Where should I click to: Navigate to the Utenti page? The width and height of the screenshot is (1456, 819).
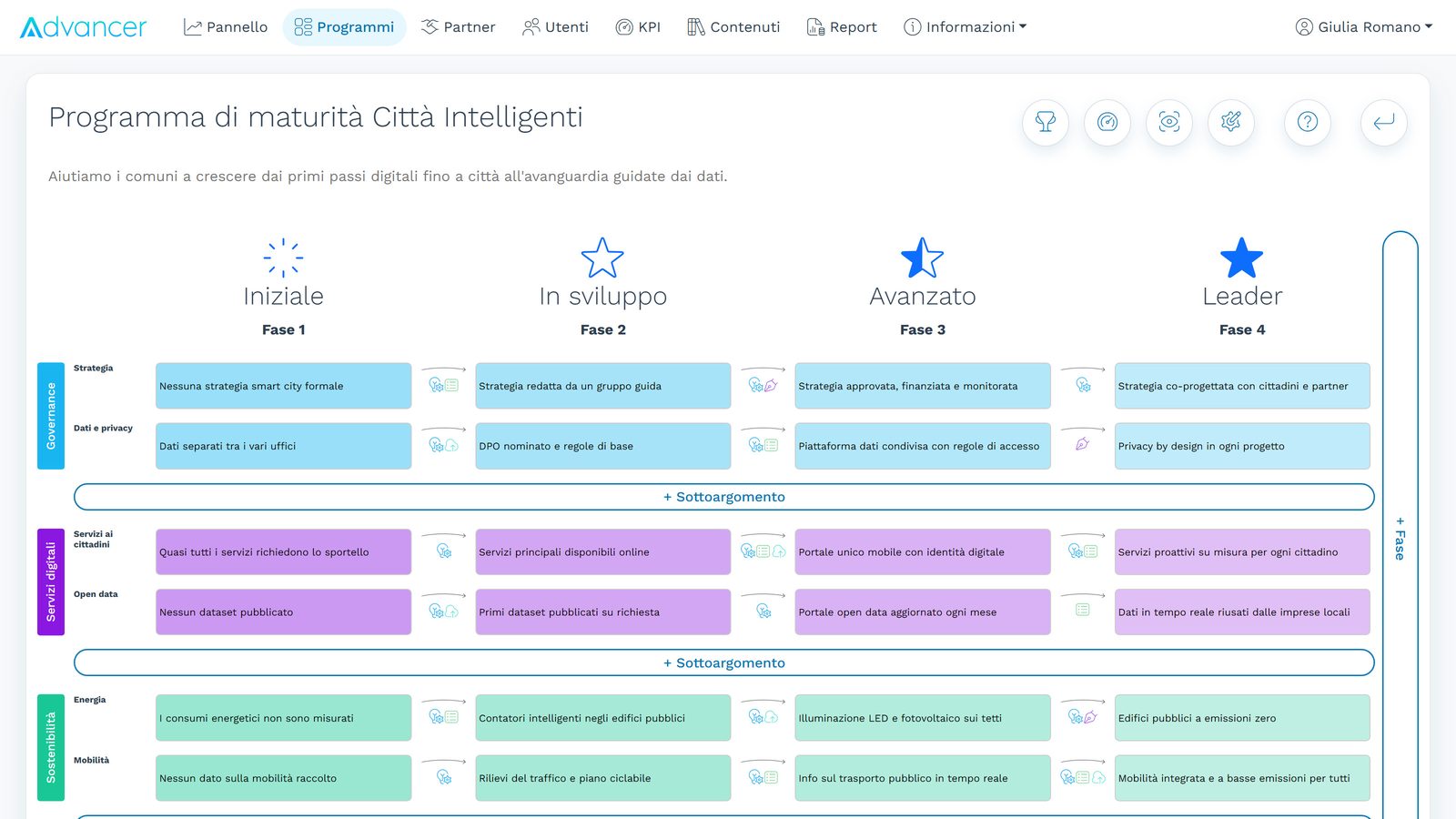tap(555, 27)
